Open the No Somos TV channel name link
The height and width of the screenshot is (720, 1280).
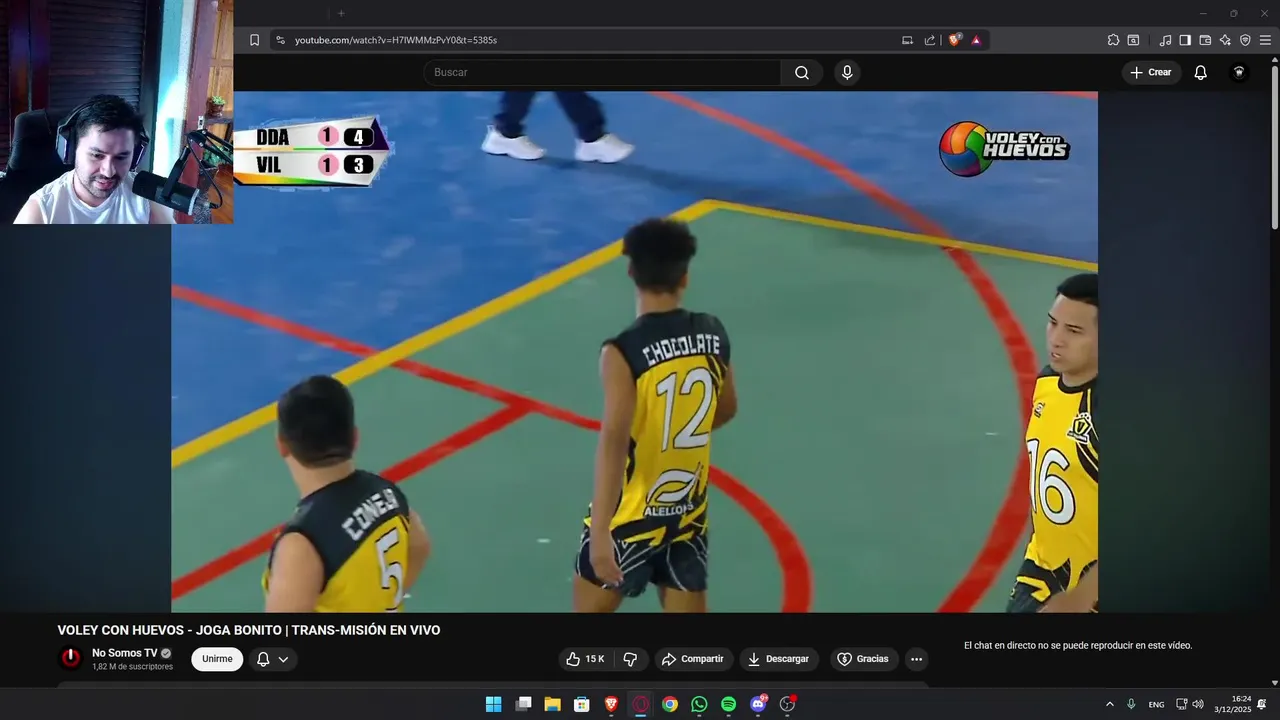[124, 653]
